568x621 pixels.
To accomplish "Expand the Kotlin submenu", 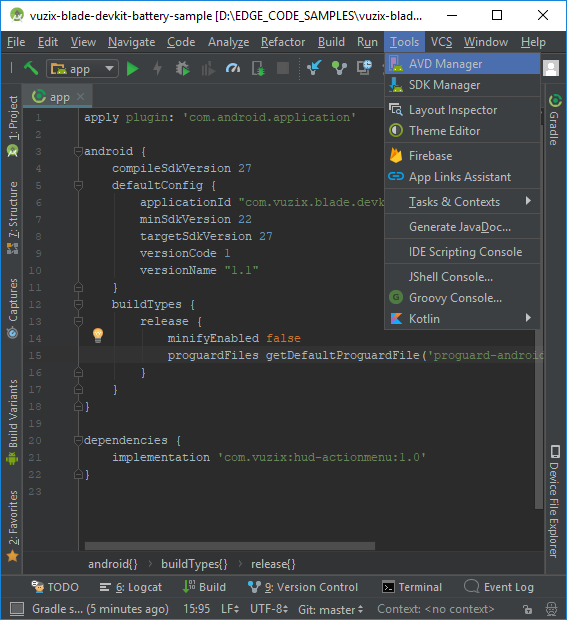I will point(462,319).
